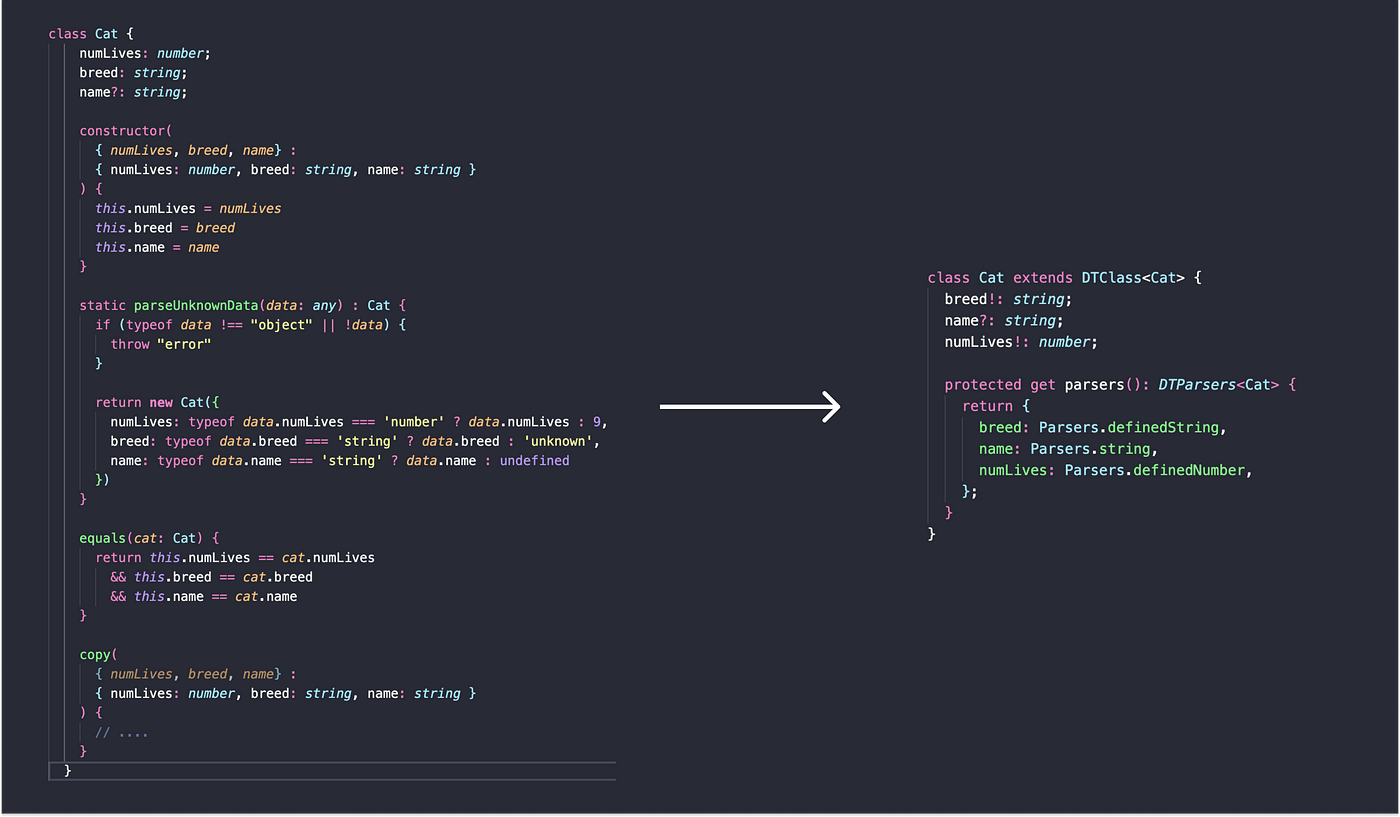
Task: Click the '&& this.breed == cat.breed' line
Action: (x=212, y=577)
